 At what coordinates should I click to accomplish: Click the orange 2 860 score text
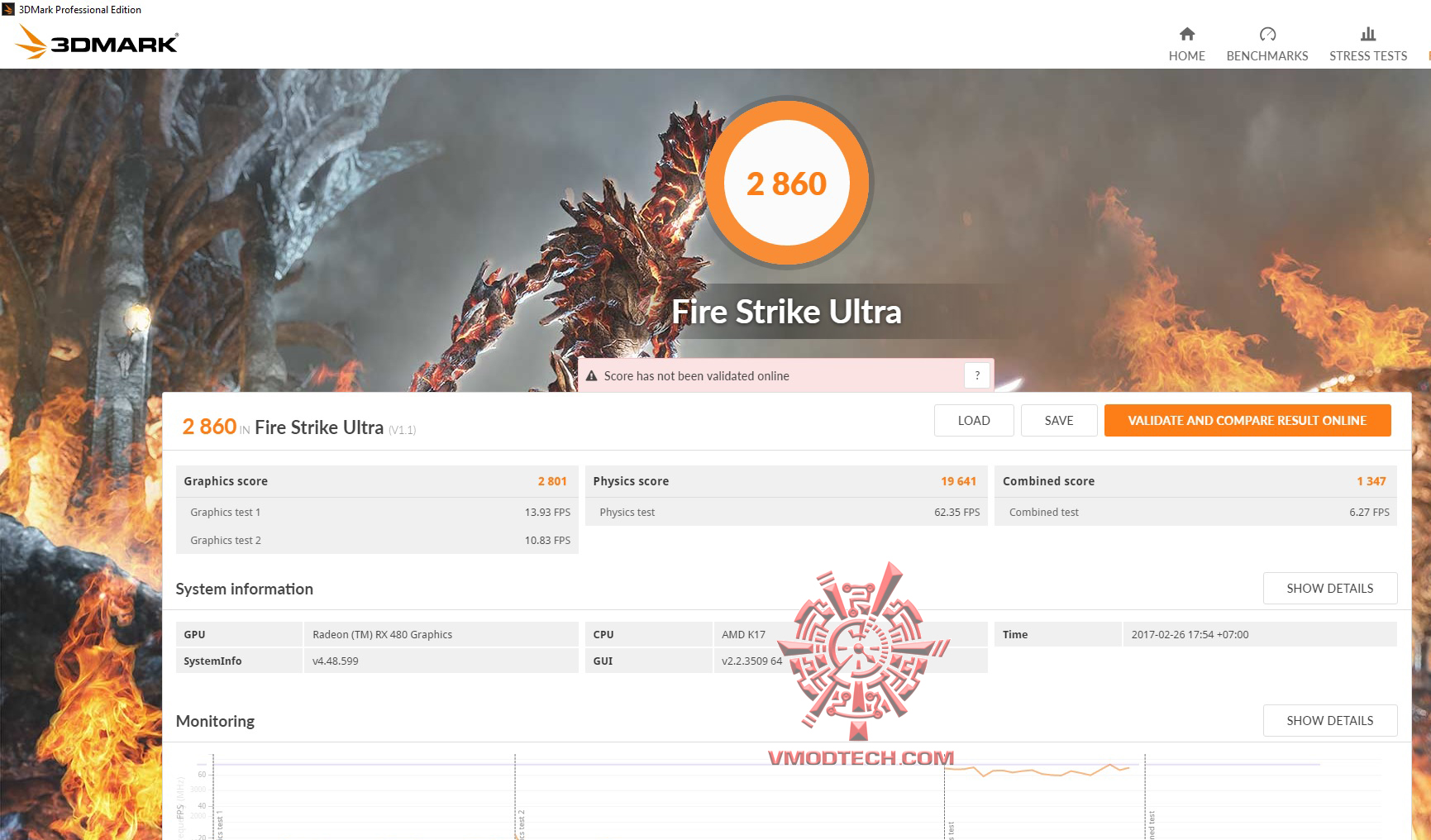coord(207,426)
